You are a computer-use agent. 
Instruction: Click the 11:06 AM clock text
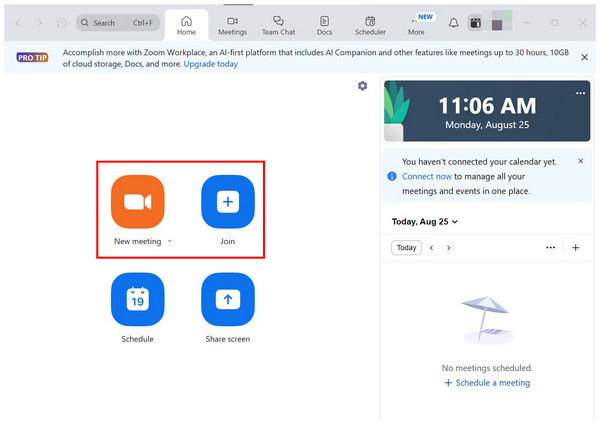(x=487, y=106)
